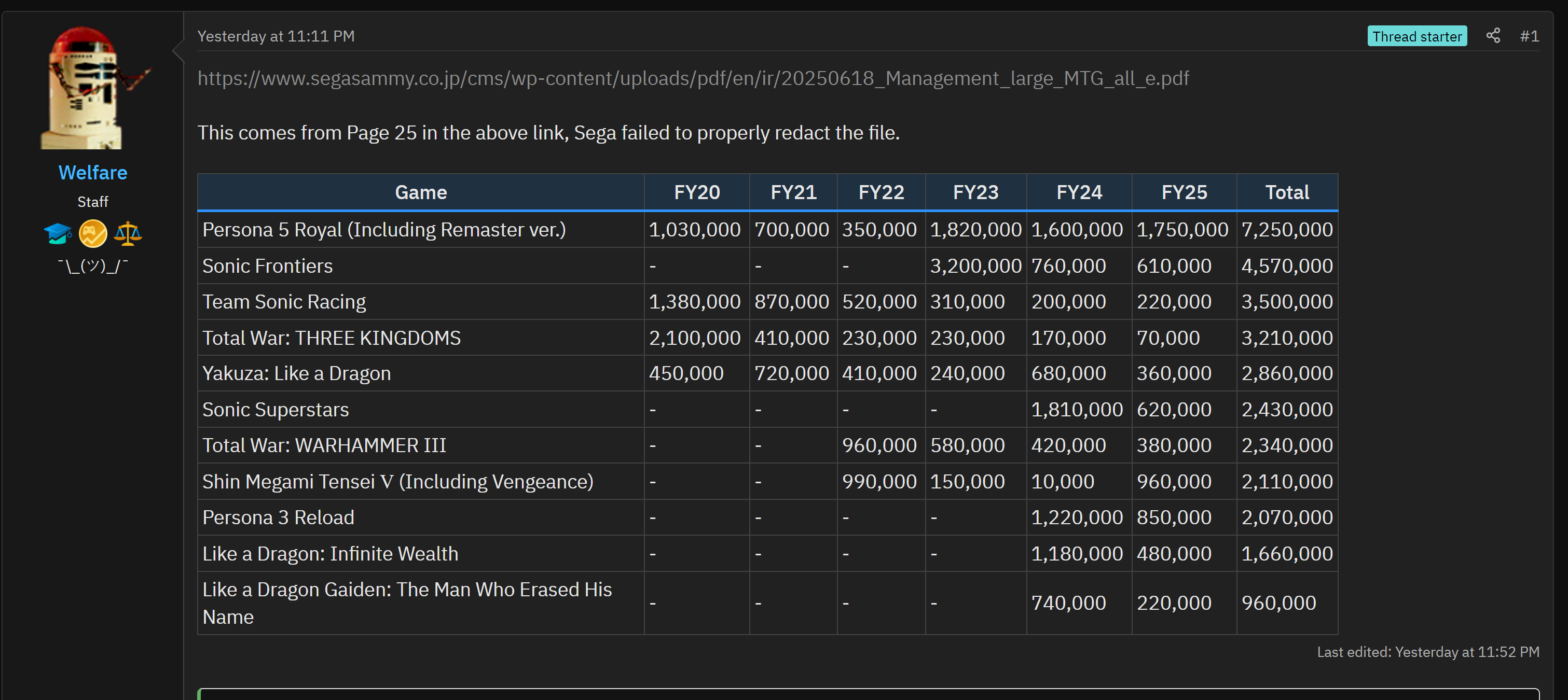Click Persona 3 Reload FY24 value 1,220,000

[1077, 517]
